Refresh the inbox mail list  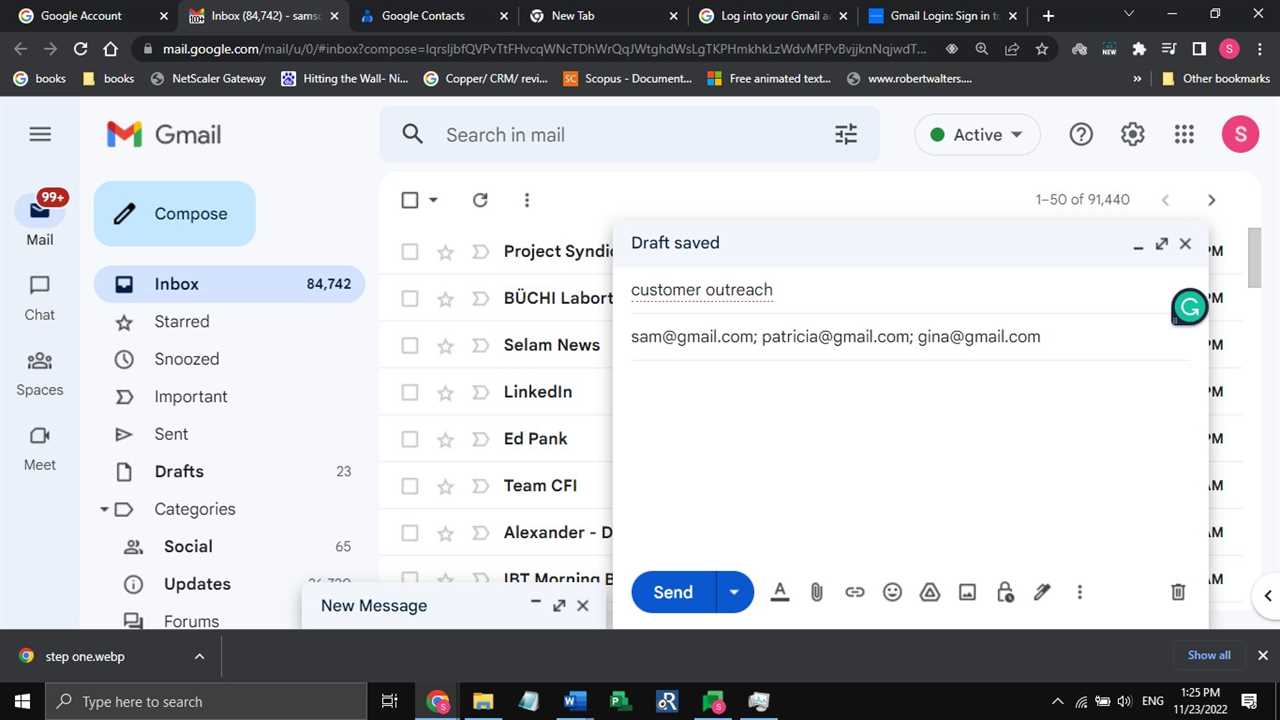coord(480,200)
